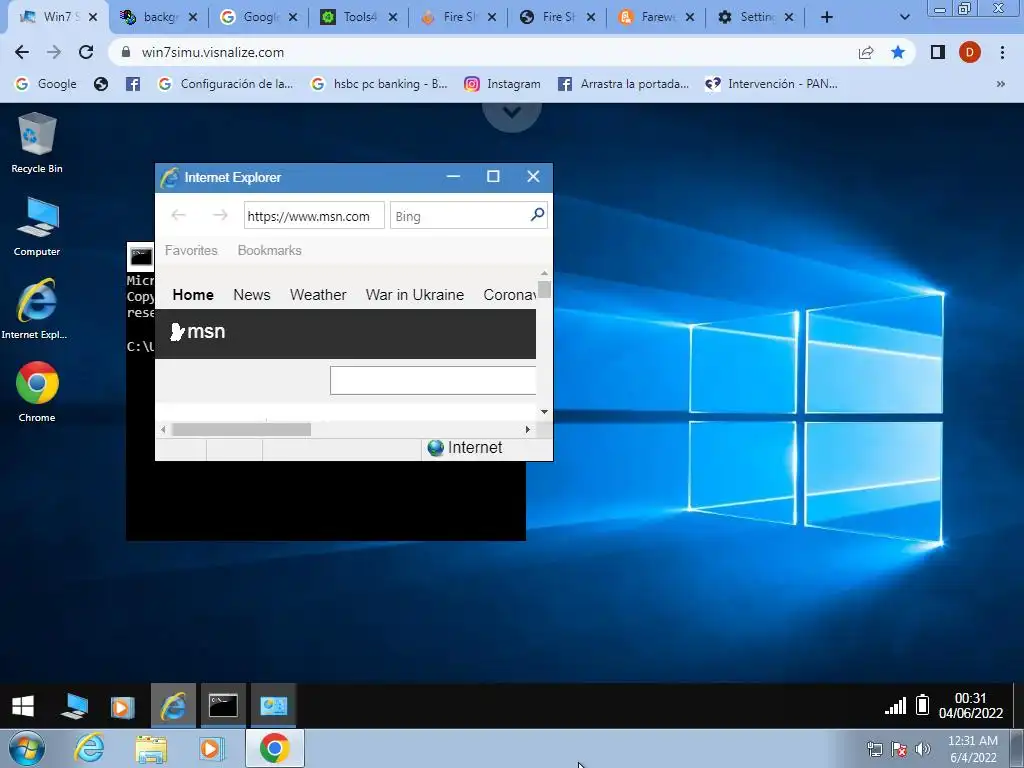Open Chrome three-dot menu
Screen dimensions: 1024x768
(1002, 52)
